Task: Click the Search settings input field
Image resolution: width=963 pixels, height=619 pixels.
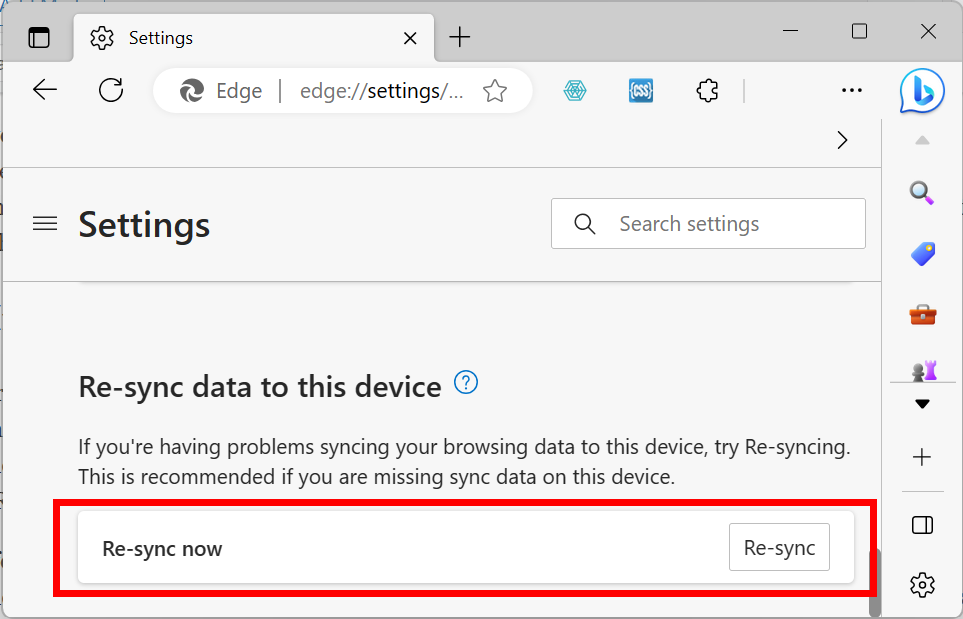Action: 708,224
